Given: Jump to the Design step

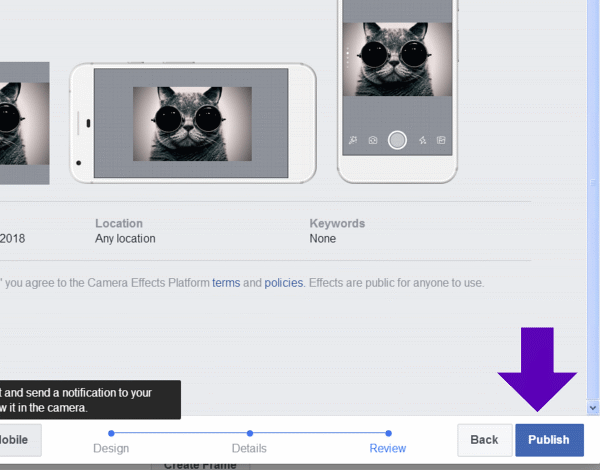Looking at the screenshot, I should click(x=111, y=449).
